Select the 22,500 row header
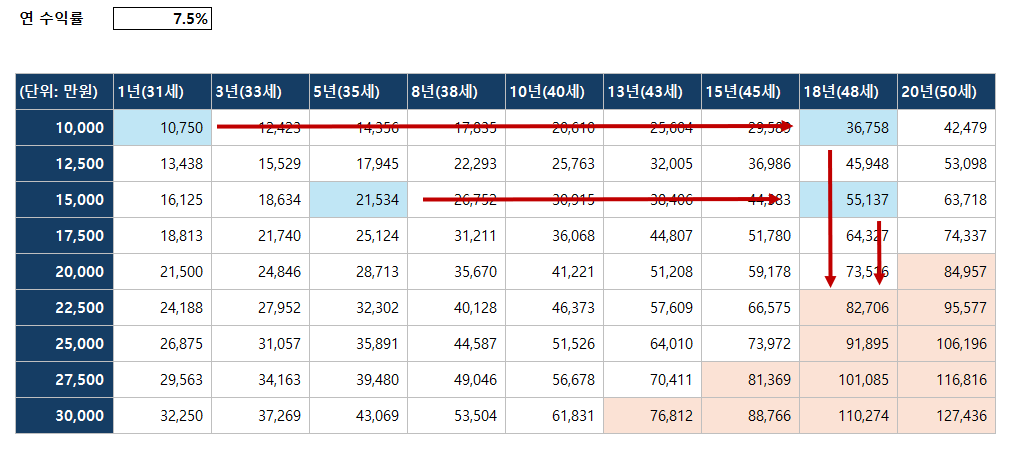Image resolution: width=1011 pixels, height=449 pixels. point(64,308)
